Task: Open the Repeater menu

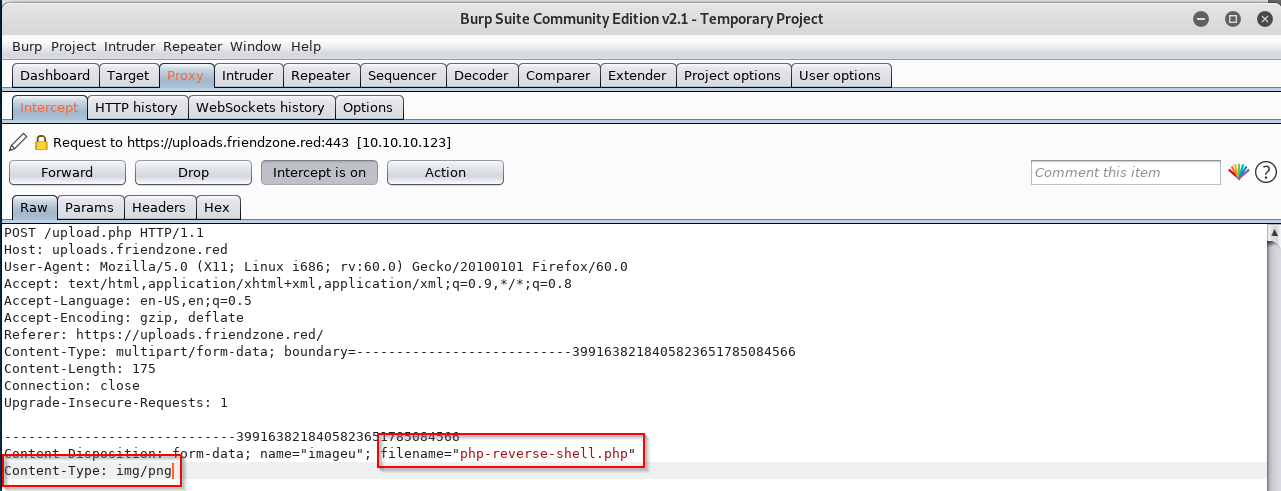Action: (x=193, y=46)
